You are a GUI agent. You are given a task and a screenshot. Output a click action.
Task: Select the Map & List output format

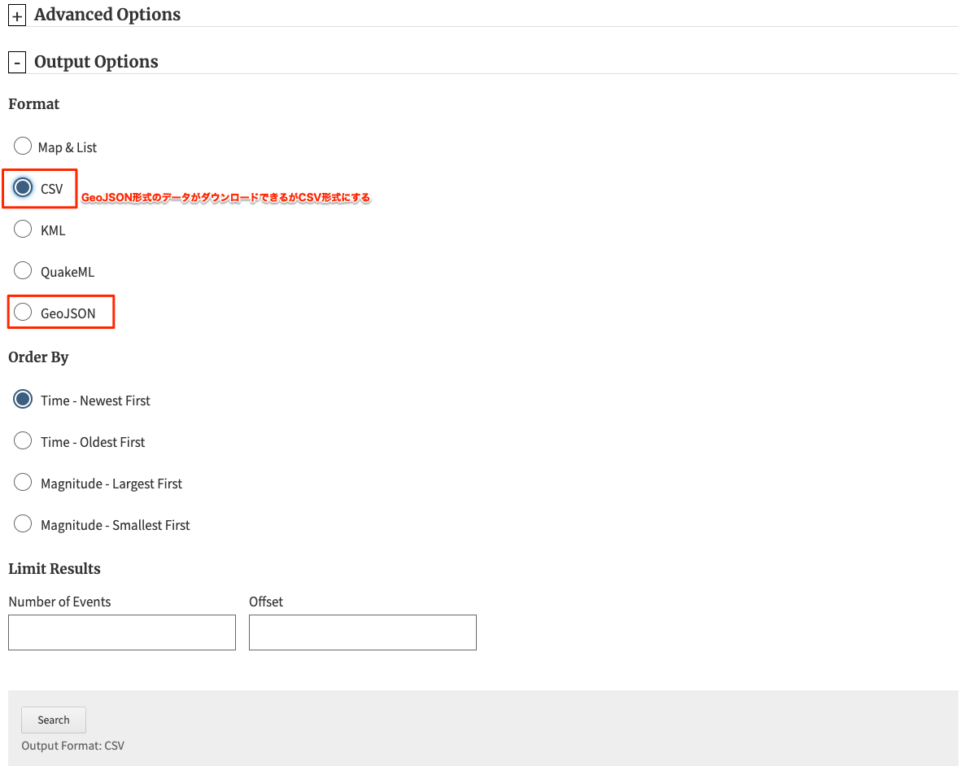(x=22, y=146)
